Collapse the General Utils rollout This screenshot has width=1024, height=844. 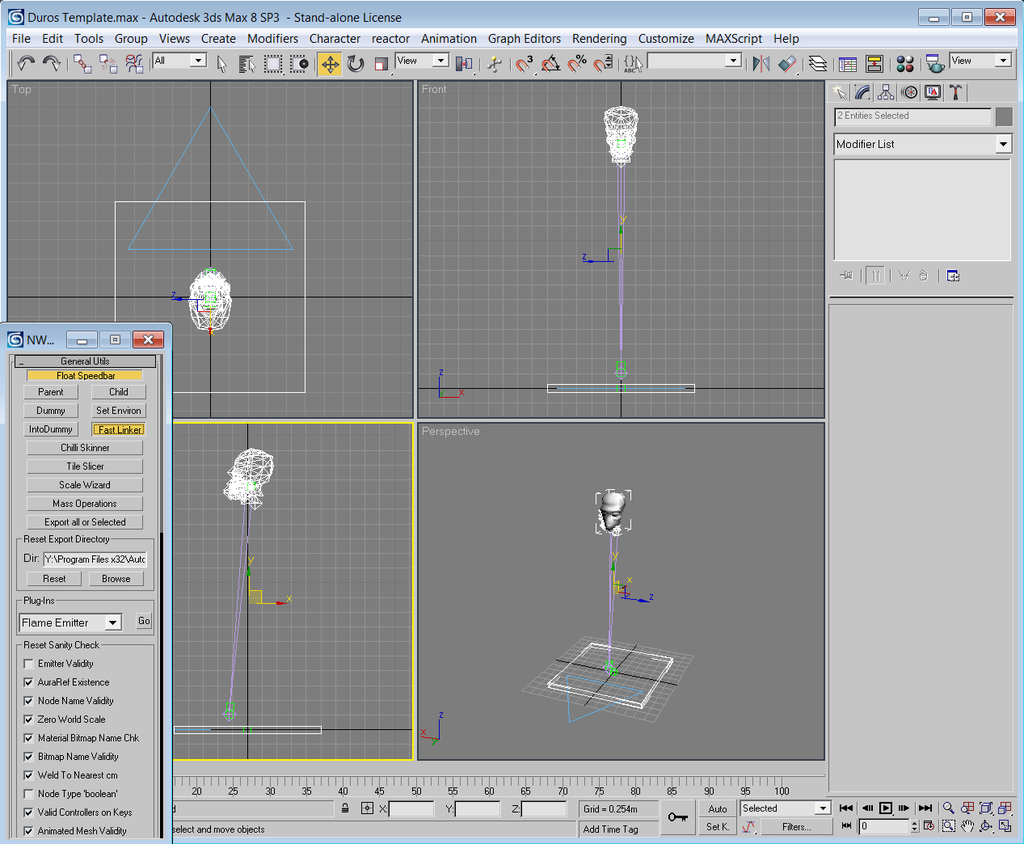coord(85,361)
